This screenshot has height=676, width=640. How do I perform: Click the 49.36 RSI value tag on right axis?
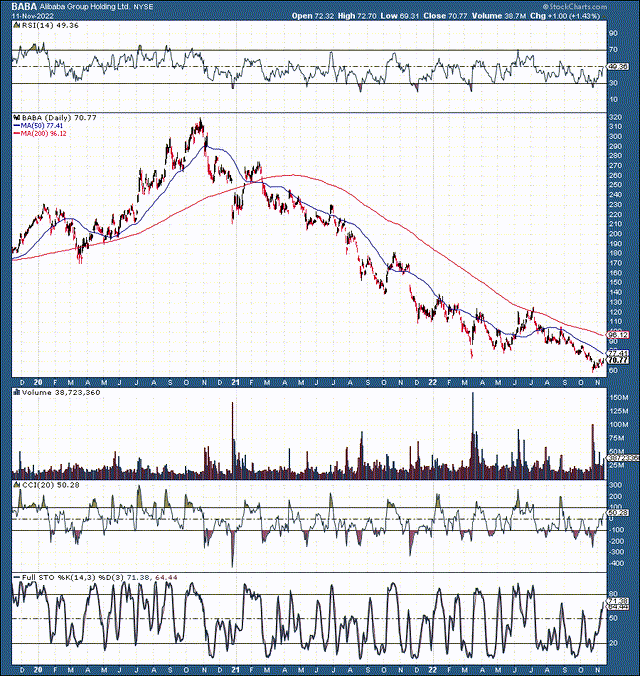click(x=618, y=67)
